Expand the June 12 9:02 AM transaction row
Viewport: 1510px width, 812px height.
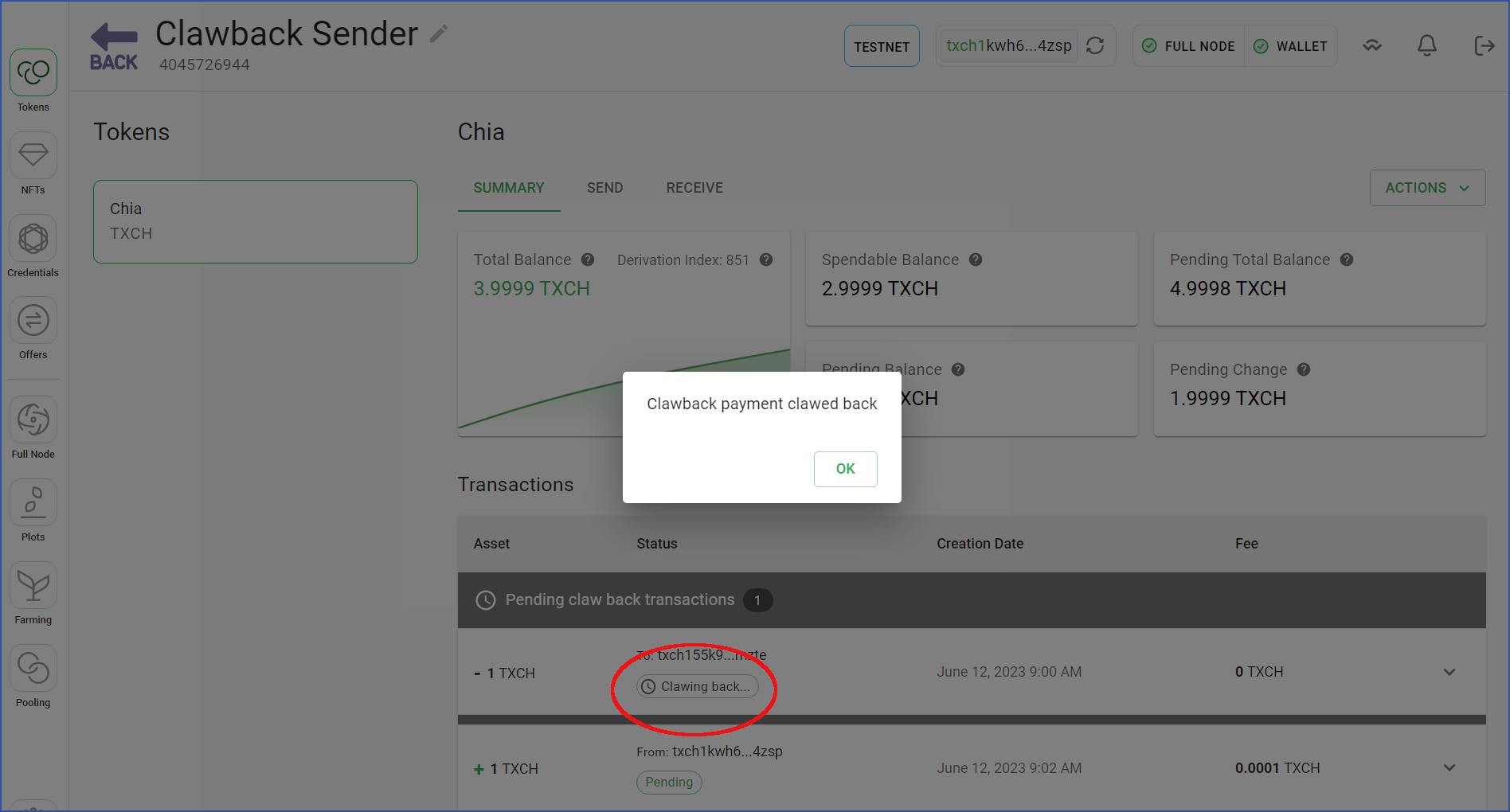coord(1449,767)
